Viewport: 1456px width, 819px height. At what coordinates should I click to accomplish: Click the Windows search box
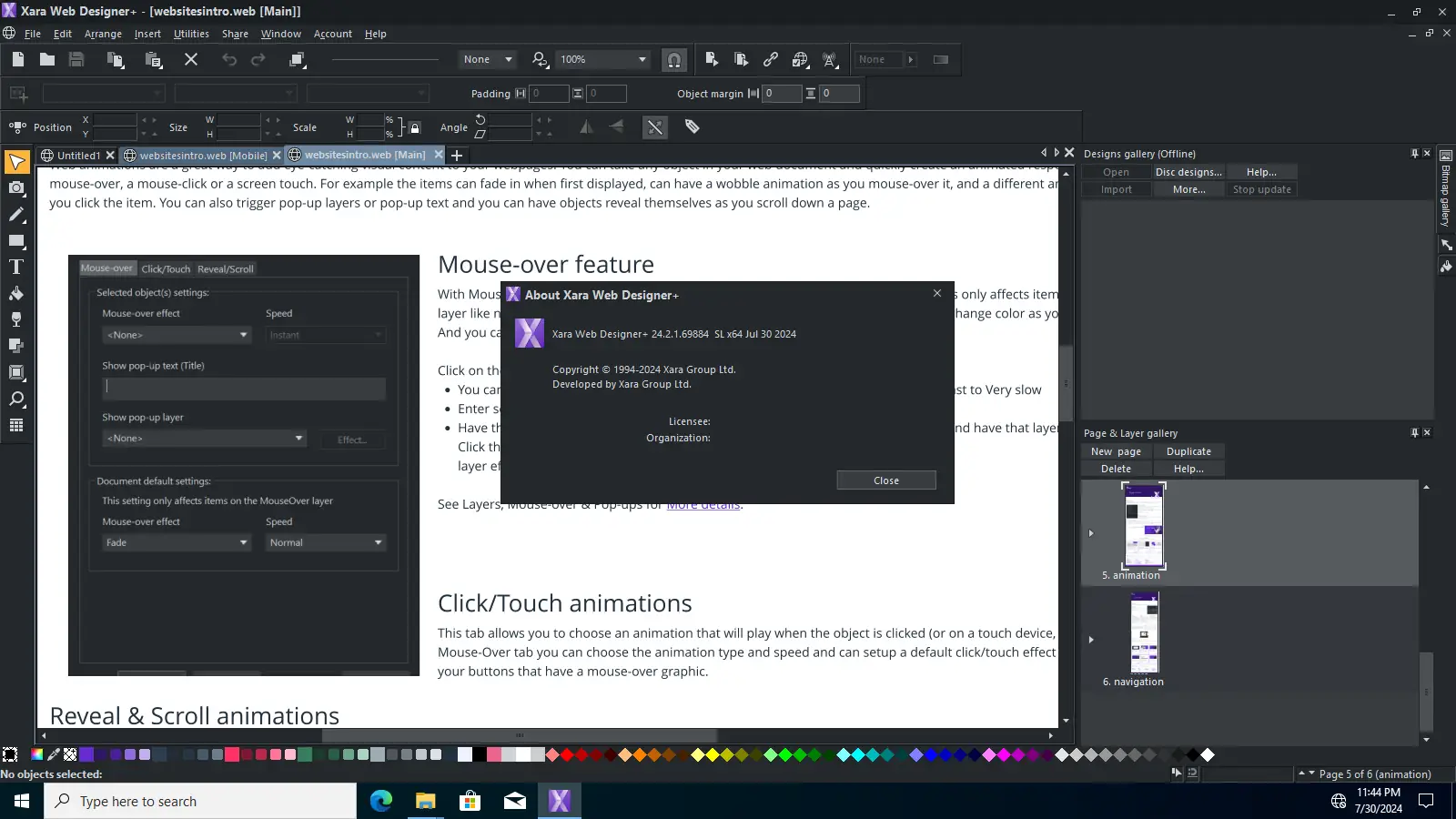(x=200, y=801)
